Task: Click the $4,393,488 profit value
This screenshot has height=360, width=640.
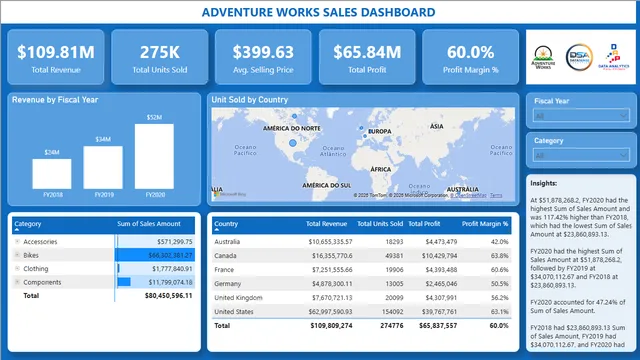Action: pyautogui.click(x=441, y=269)
